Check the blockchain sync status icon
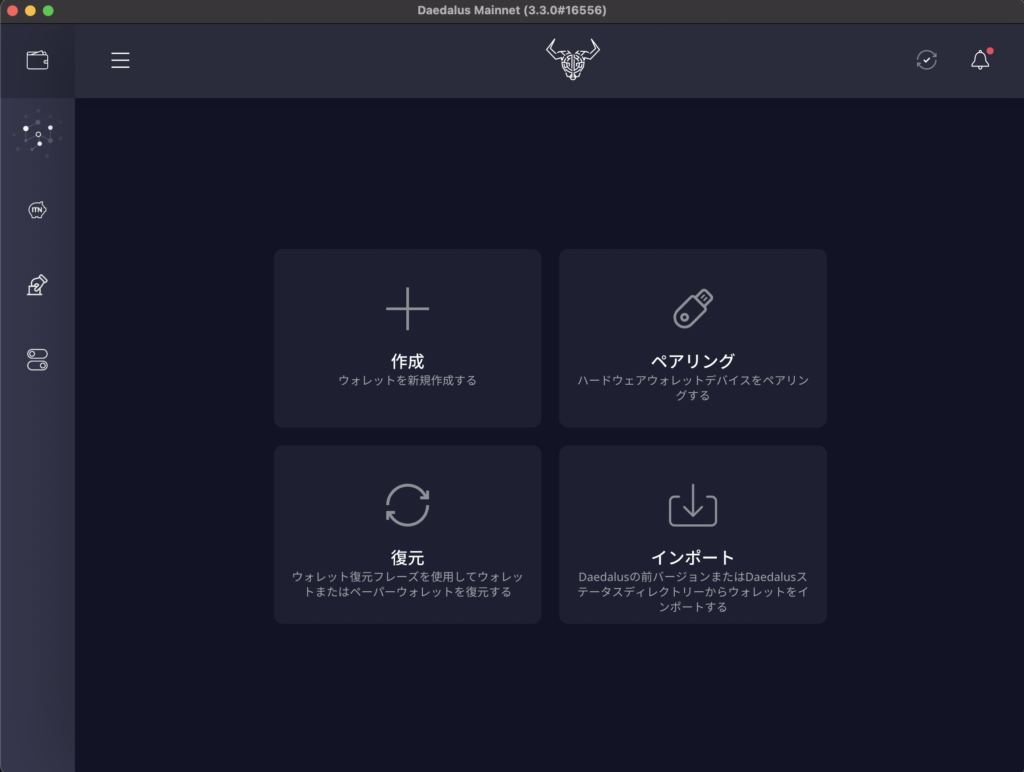Screen dimensions: 1024x772 (x=926, y=60)
